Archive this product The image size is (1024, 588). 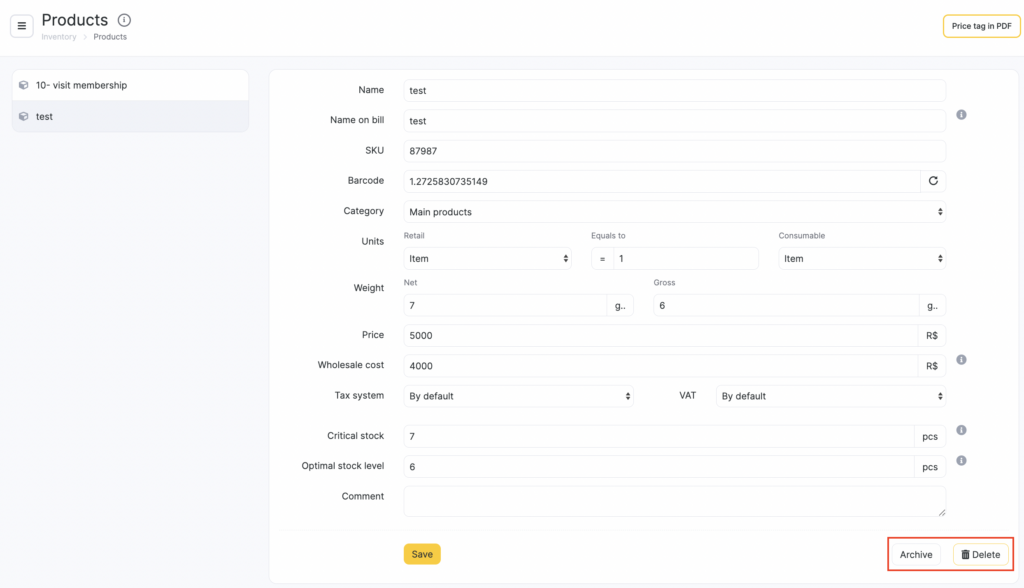point(915,555)
